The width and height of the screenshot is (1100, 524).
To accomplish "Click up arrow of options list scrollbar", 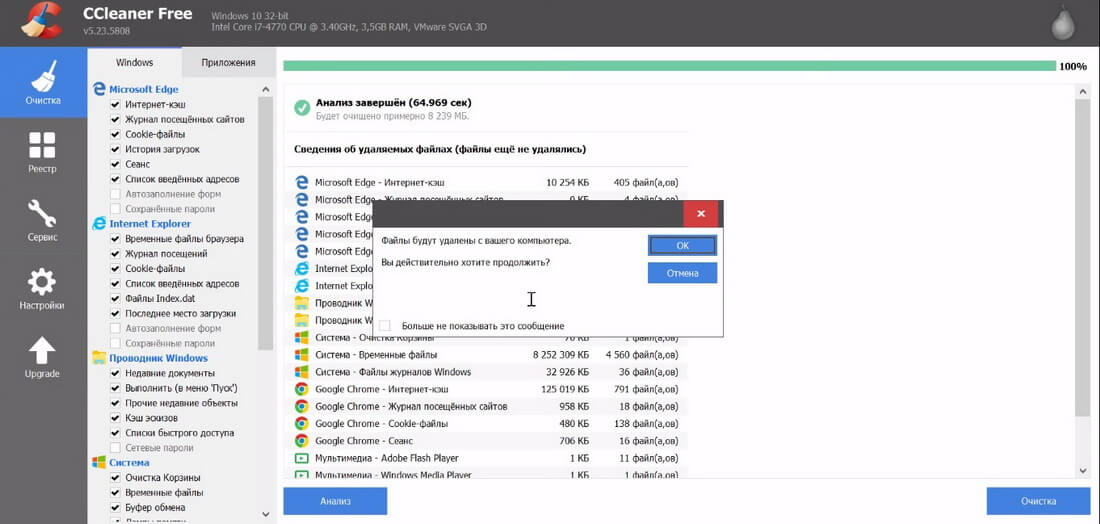I will (x=265, y=90).
